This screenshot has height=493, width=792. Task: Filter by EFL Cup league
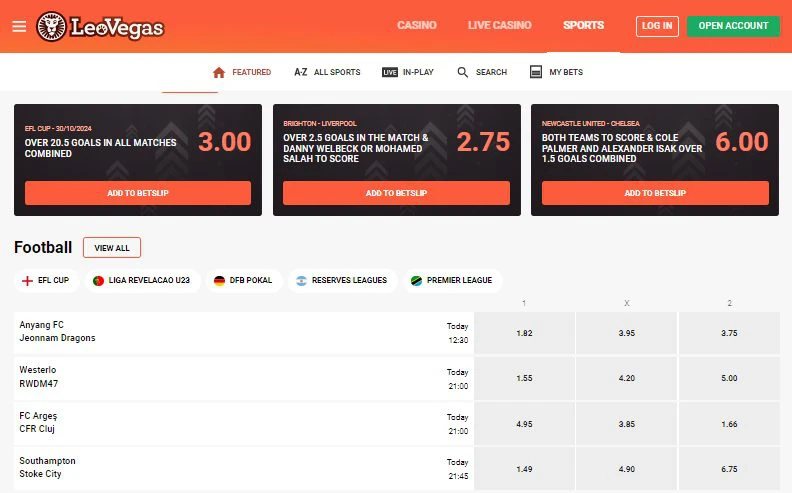(46, 280)
